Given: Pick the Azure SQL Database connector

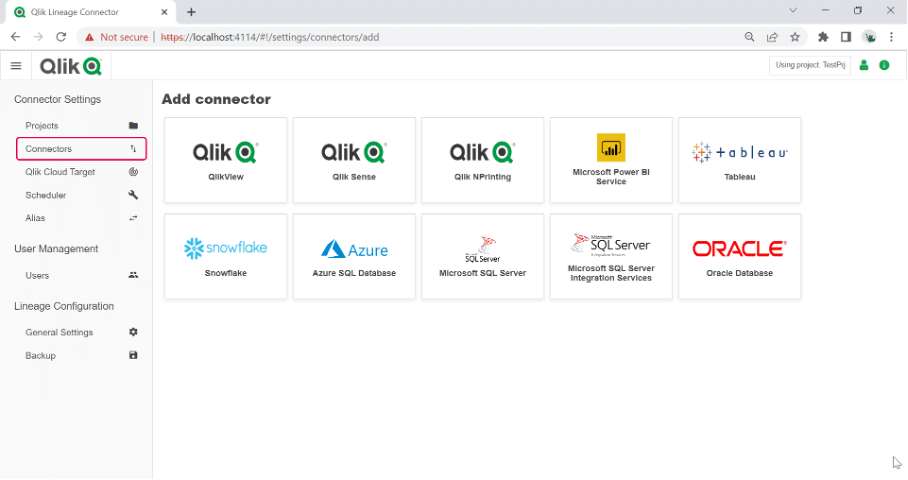Looking at the screenshot, I should pos(354,257).
